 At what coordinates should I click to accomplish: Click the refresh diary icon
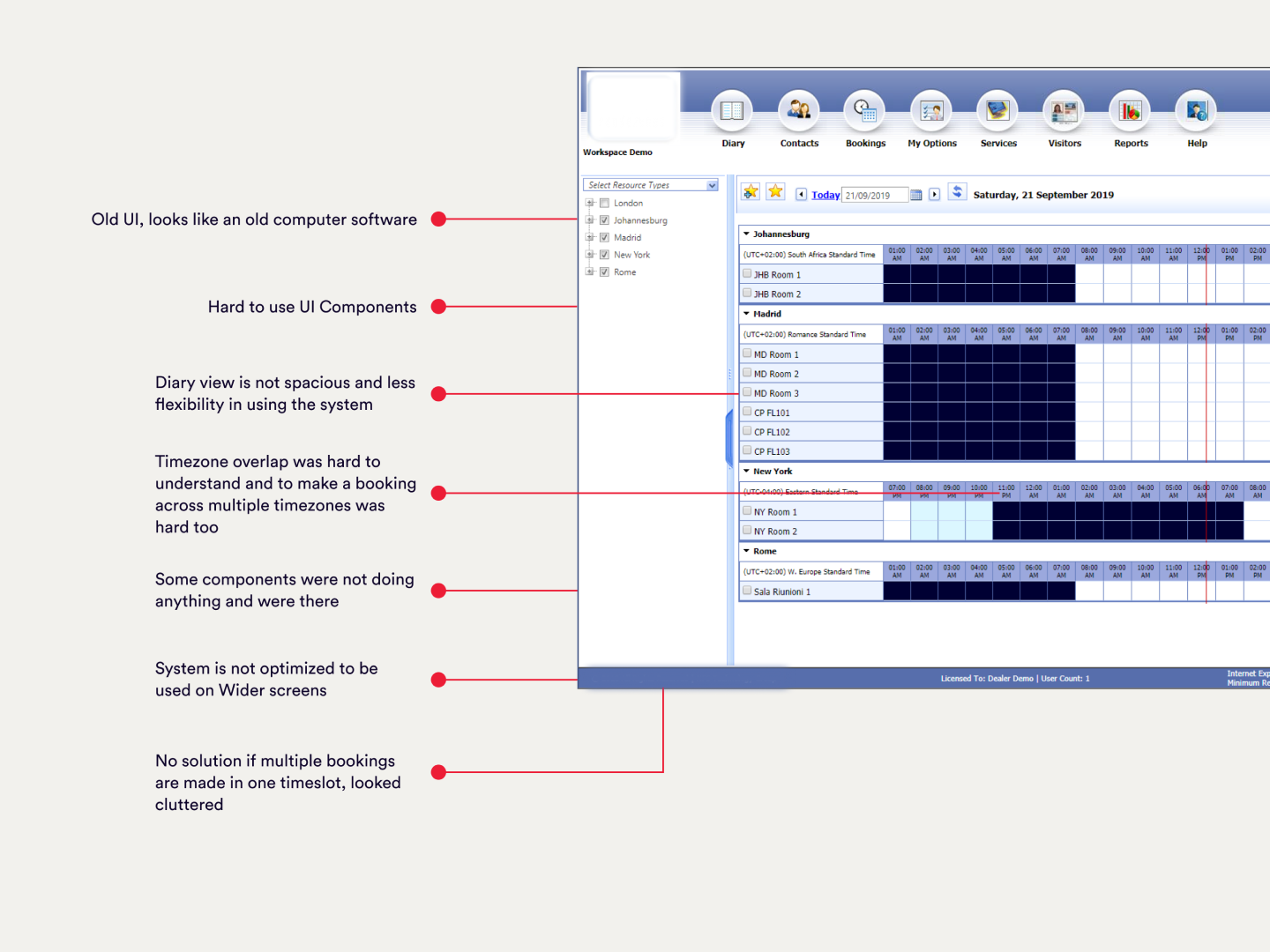[x=957, y=191]
